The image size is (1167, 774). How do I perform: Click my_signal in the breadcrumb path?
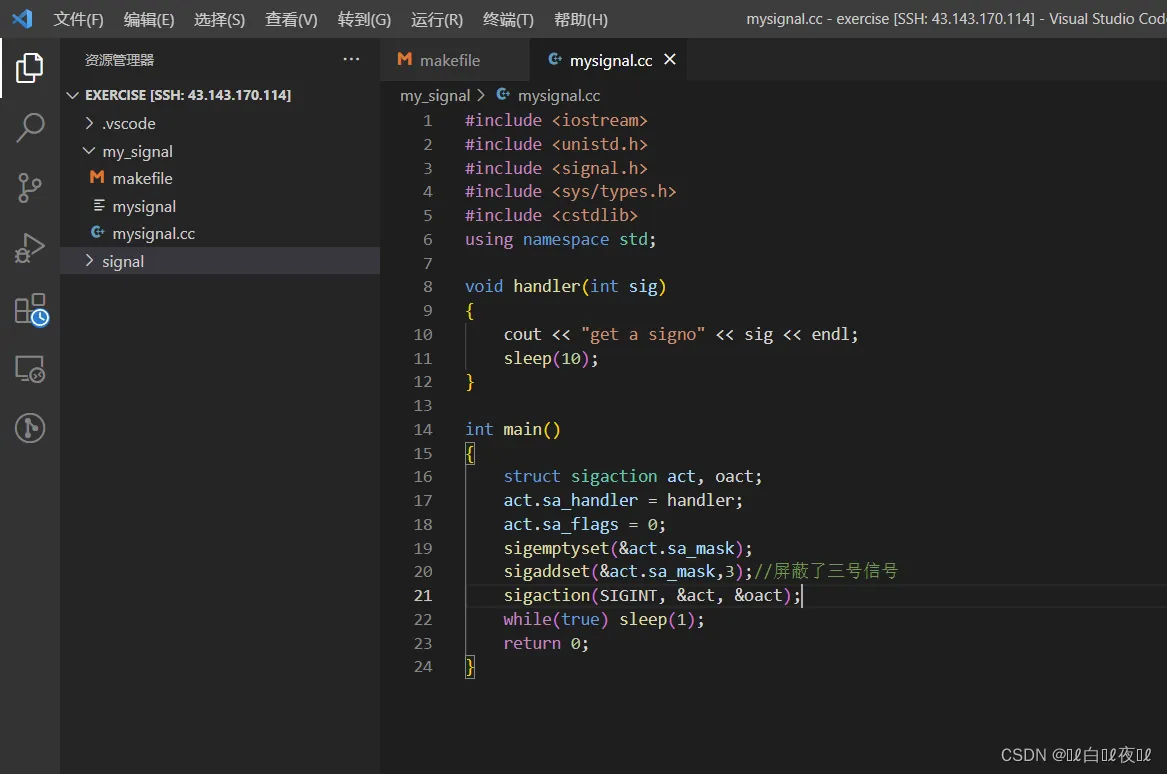point(434,96)
